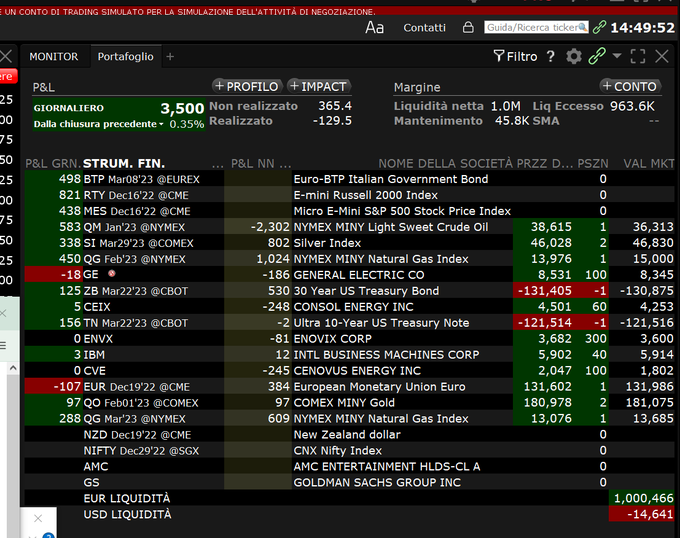
Task: Select the QG Mar'23 @NYMEX row
Action: pos(350,419)
